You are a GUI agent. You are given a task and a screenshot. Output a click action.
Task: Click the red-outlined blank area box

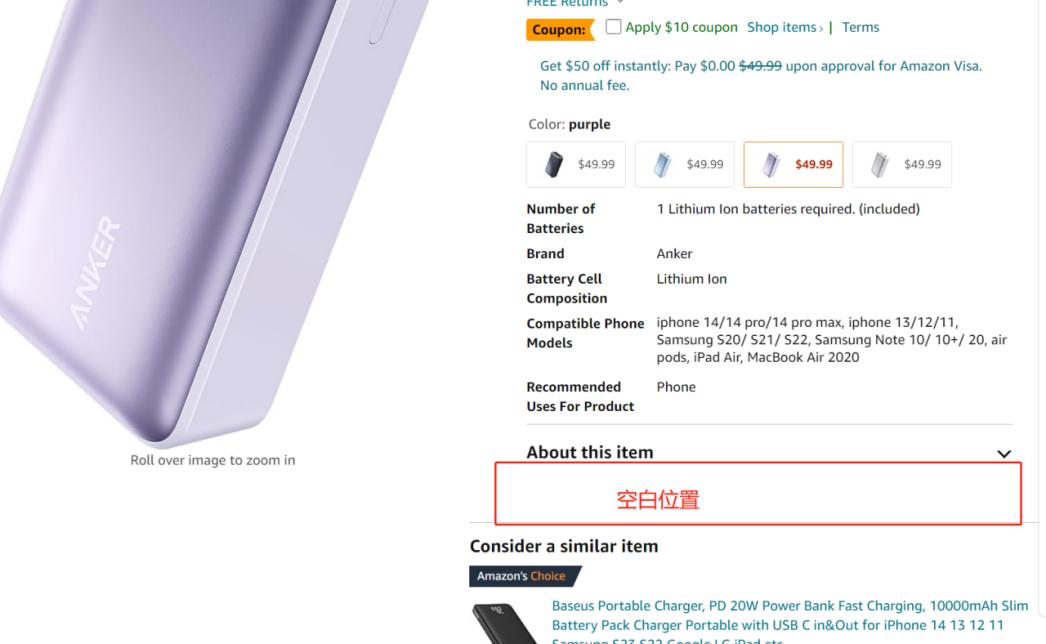(x=757, y=495)
